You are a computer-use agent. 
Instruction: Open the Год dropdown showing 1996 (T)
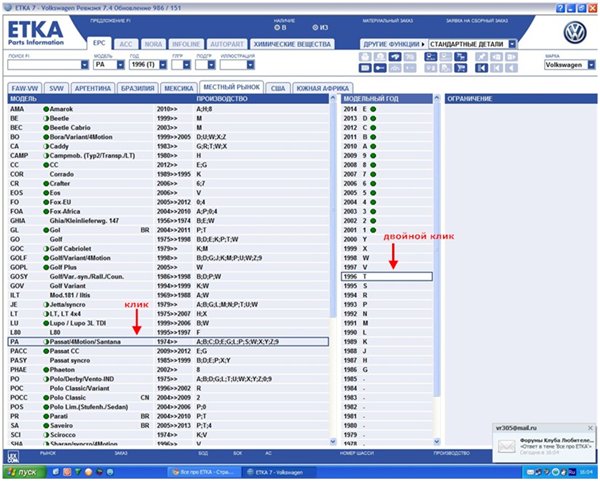[163, 65]
